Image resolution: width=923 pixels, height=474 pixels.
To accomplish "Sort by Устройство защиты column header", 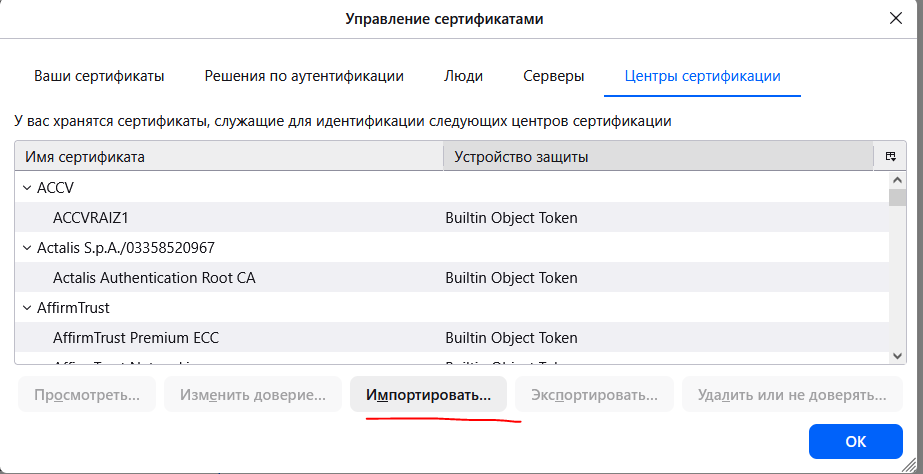I will coord(657,157).
